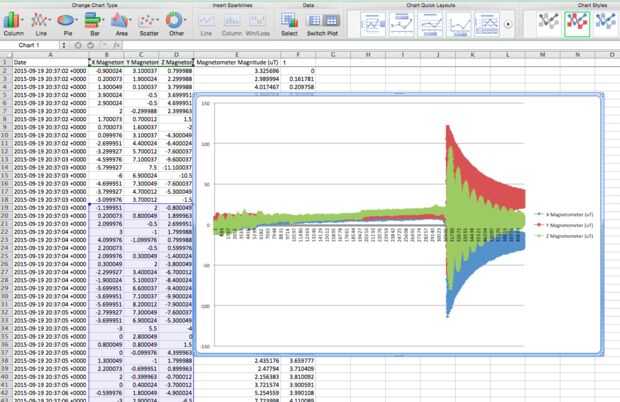Insert a Column sparkline
The height and width of the screenshot is (402, 620).
[x=232, y=25]
